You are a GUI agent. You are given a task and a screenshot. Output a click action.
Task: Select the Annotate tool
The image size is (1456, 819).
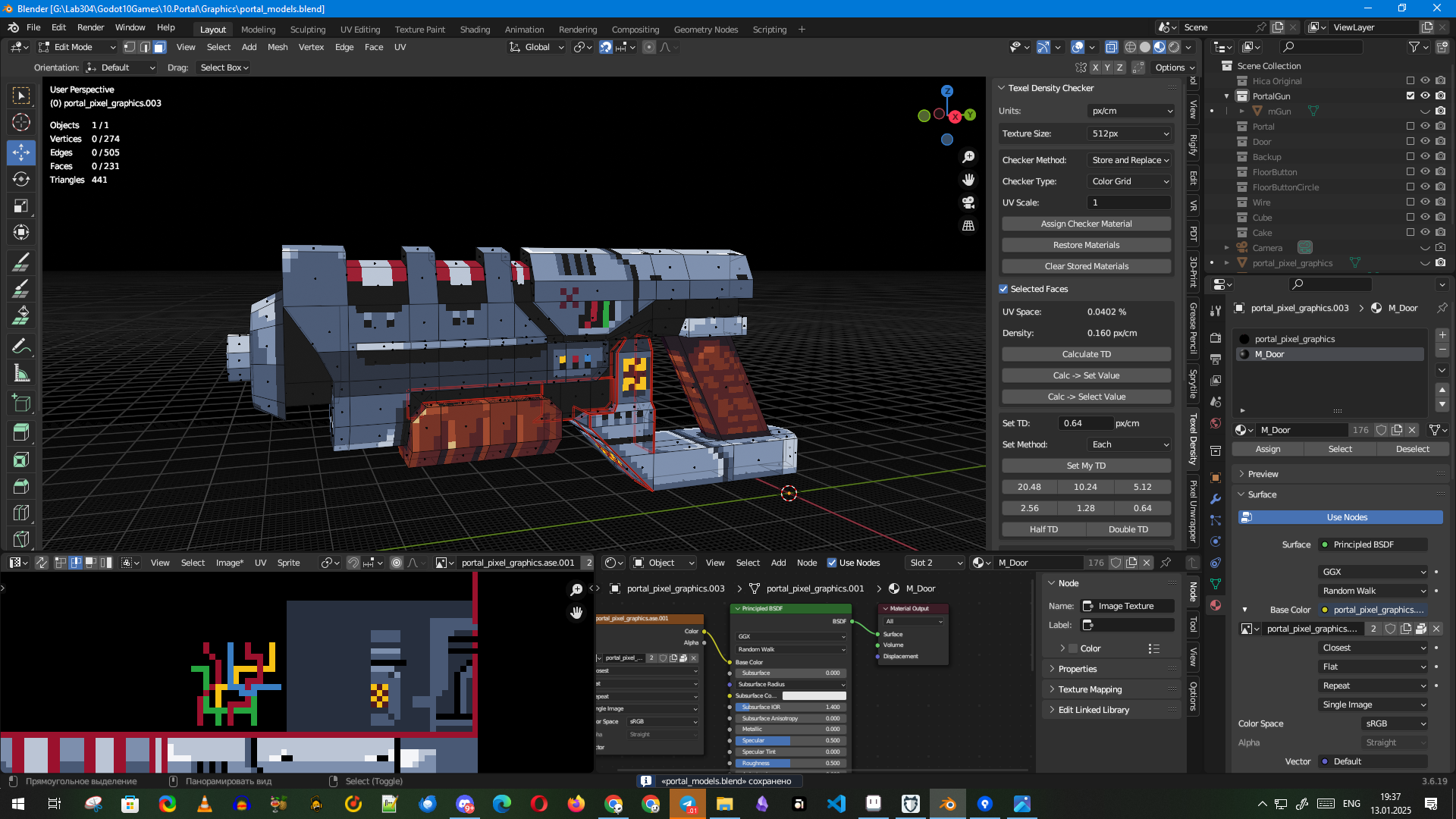[21, 347]
